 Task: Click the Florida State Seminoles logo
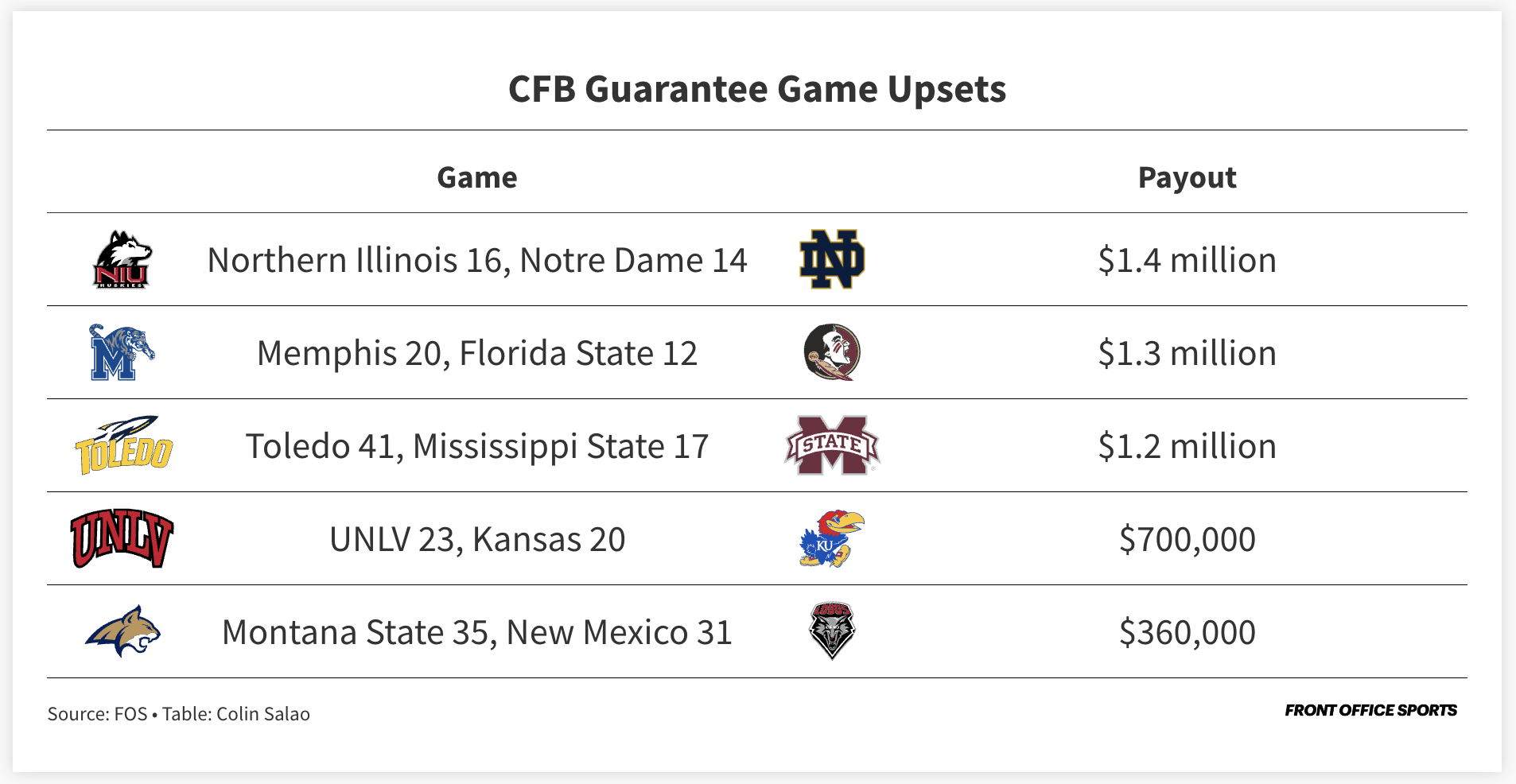pyautogui.click(x=832, y=352)
